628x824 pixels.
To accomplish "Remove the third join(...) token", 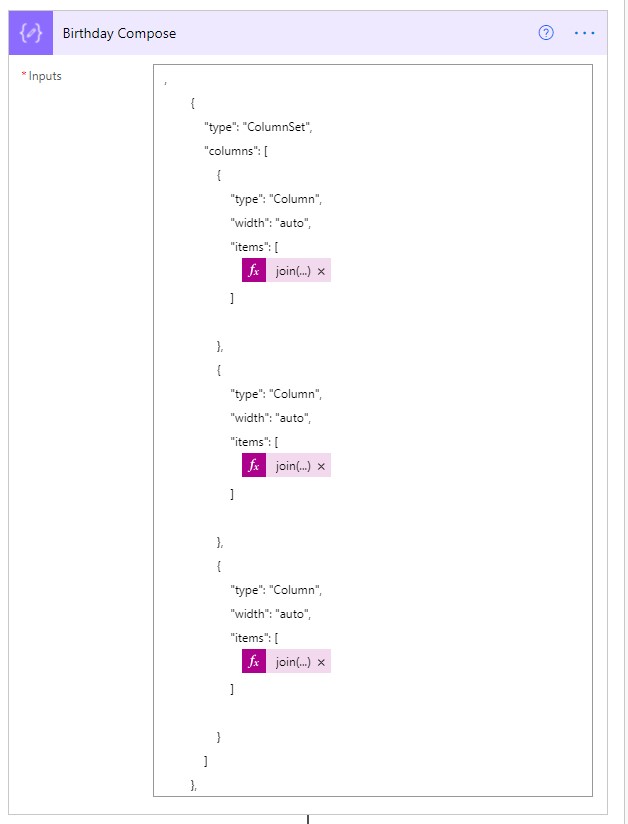I will coord(321,662).
